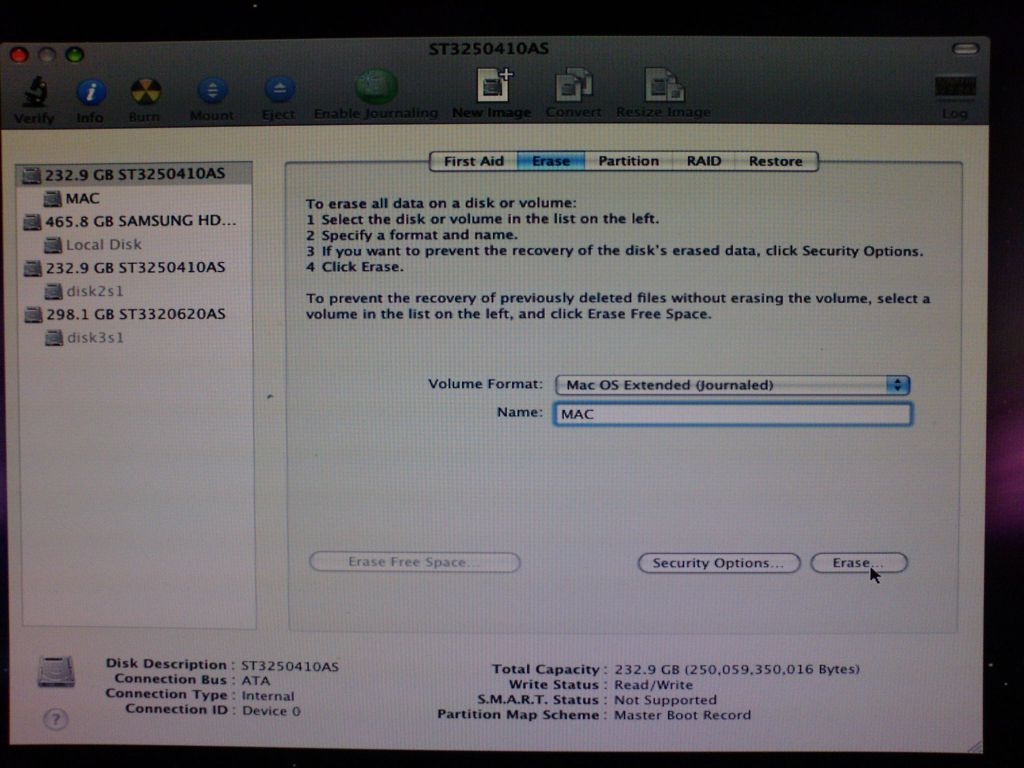Click the Mount toolbar icon
1024x768 pixels.
212,90
